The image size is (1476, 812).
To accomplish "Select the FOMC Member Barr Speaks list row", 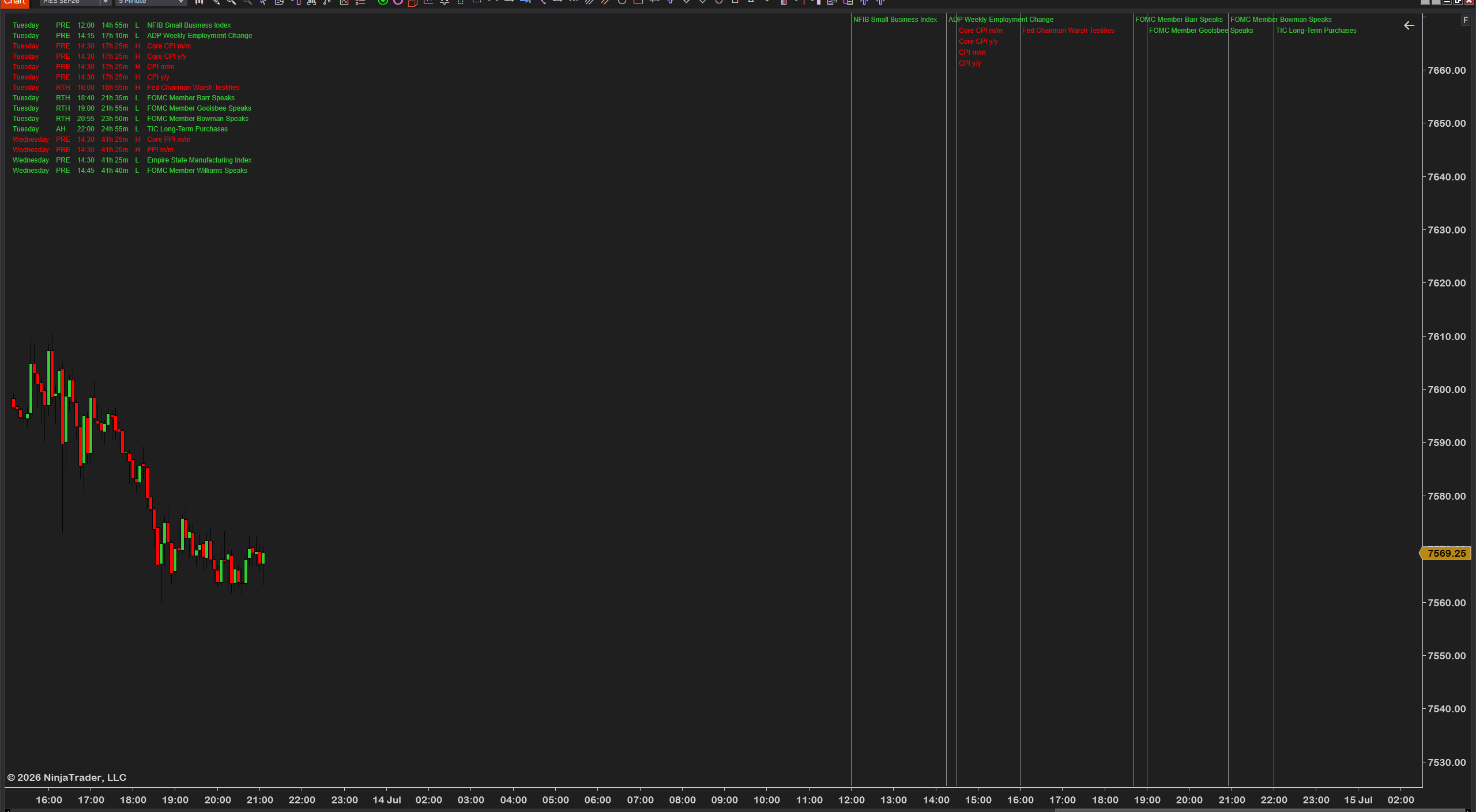I will pyautogui.click(x=123, y=98).
